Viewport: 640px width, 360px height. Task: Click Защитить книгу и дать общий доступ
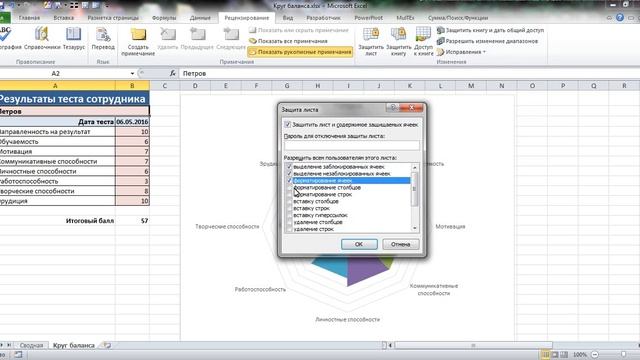[490, 30]
